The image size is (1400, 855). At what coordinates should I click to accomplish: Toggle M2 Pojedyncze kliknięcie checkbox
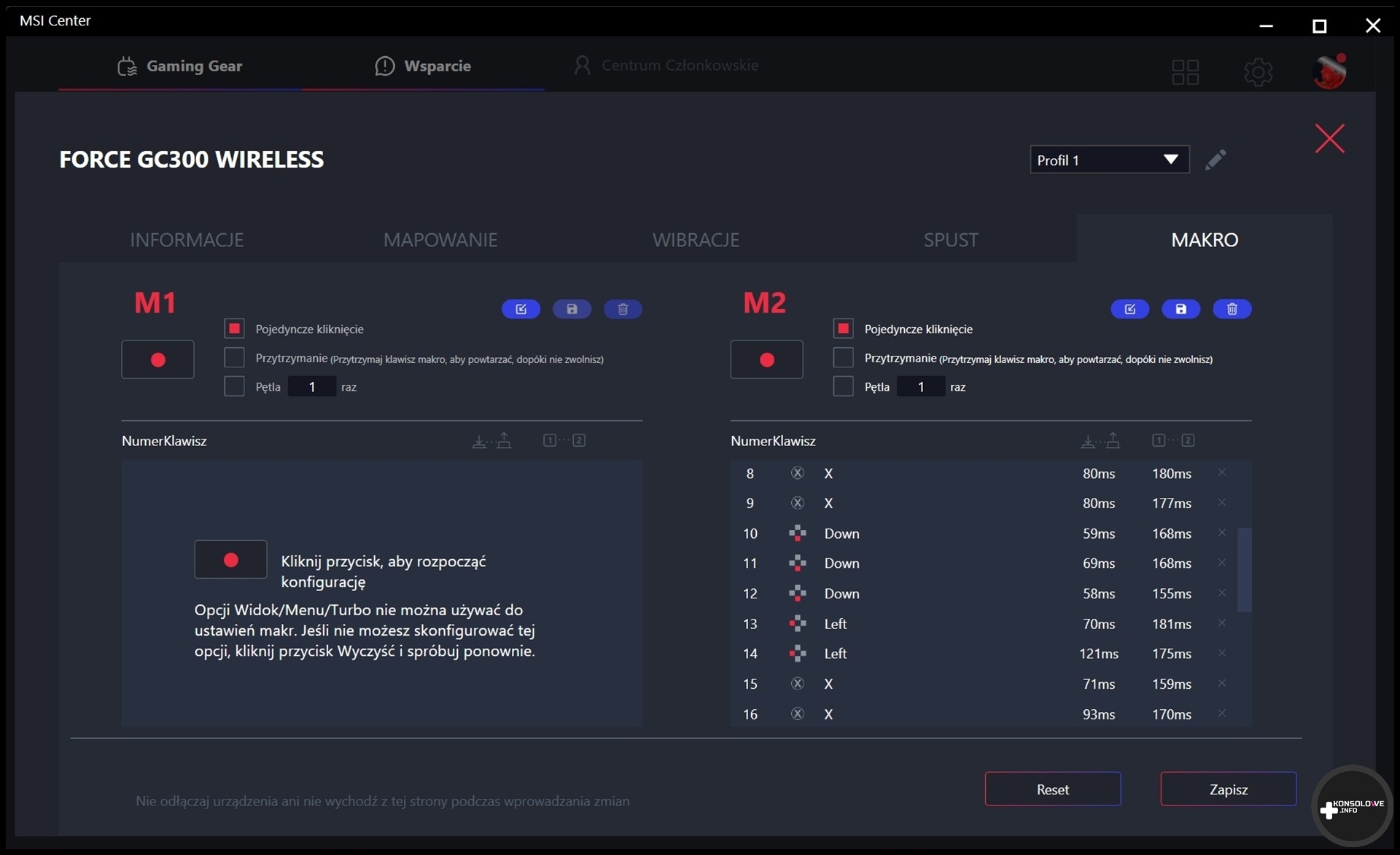[843, 329]
